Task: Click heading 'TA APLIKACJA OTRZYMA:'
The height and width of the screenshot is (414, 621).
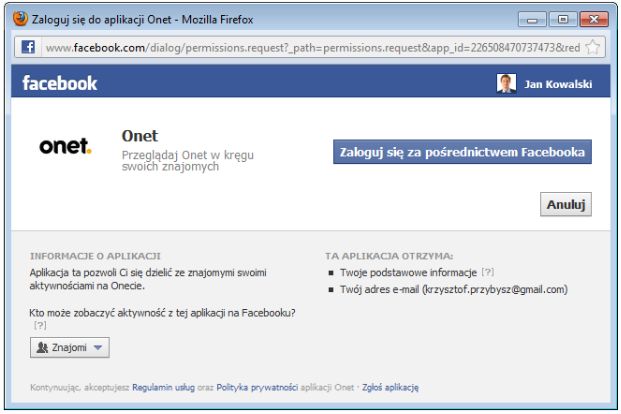Action: (389, 256)
